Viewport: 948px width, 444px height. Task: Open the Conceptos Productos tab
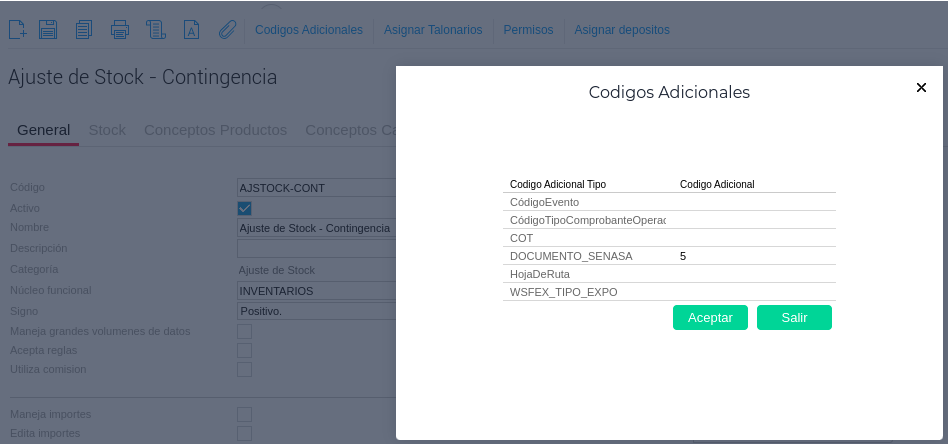[215, 130]
